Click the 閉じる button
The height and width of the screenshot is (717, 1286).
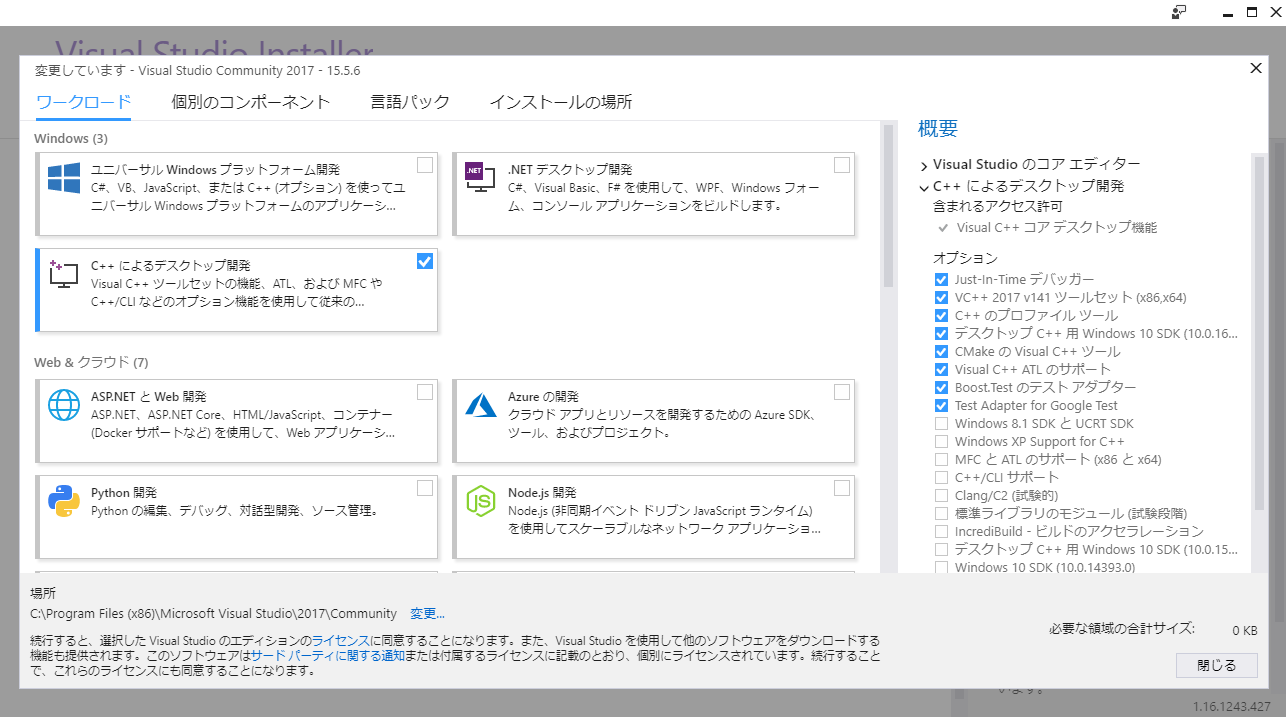1215,665
